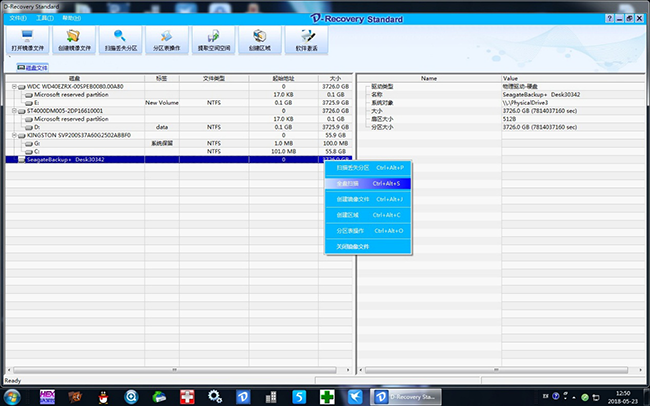Click the New Volume label cell
Screen dimensions: 650x406
coord(162,103)
